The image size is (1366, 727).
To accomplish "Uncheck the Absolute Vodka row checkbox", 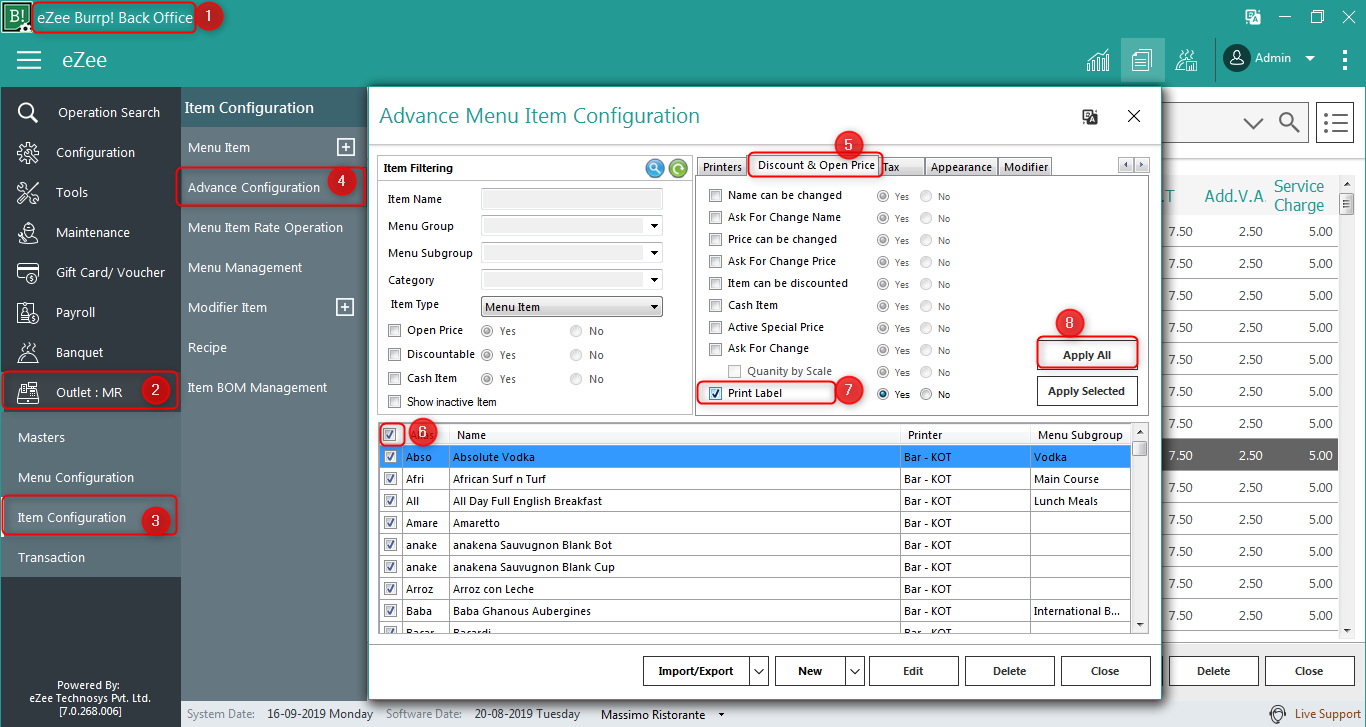I will 390,457.
